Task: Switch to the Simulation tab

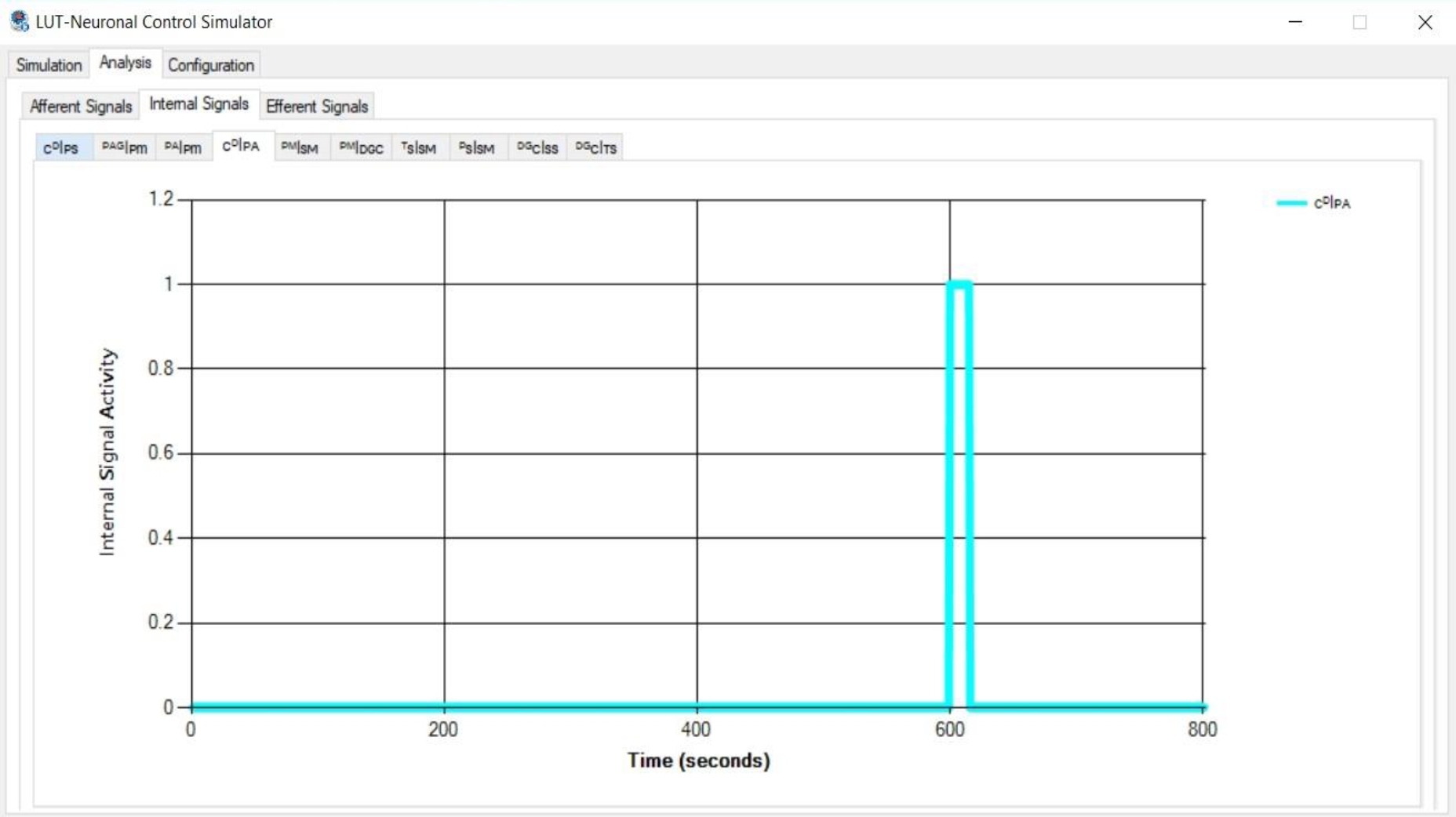Action: (49, 65)
